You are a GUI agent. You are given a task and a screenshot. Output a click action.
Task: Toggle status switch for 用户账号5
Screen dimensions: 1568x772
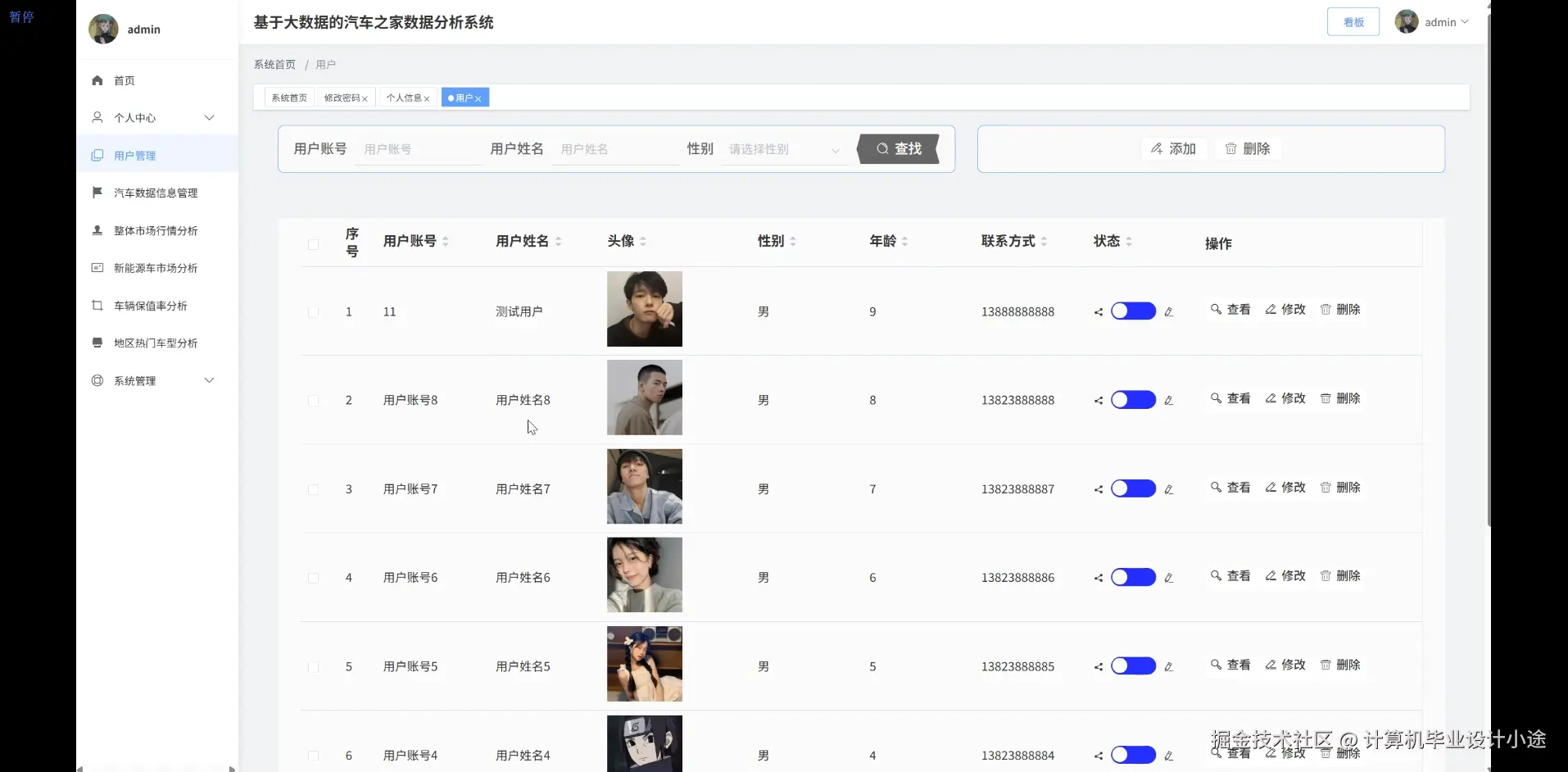(x=1133, y=665)
